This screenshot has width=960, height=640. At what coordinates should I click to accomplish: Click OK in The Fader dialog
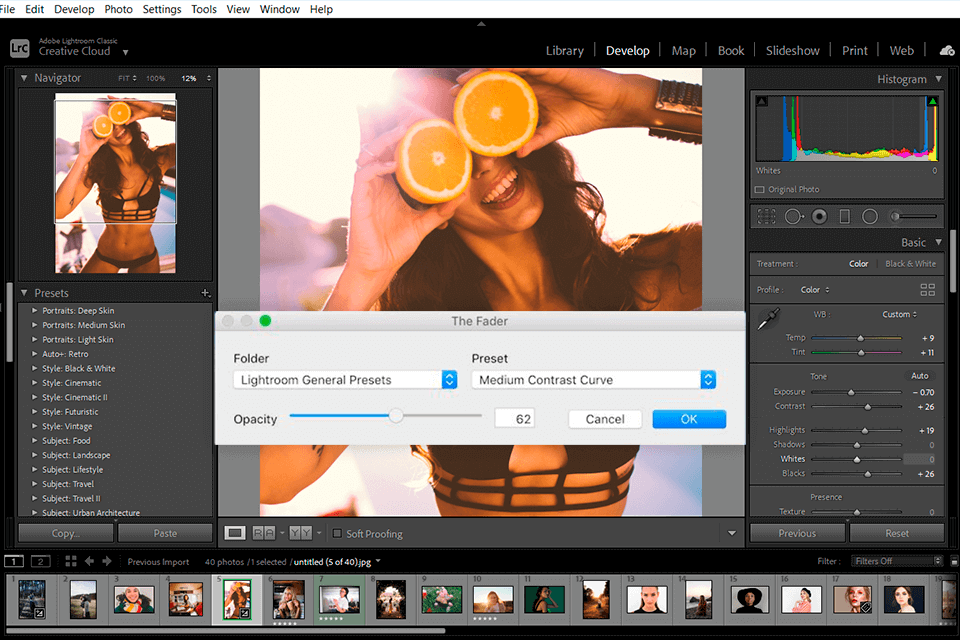689,419
